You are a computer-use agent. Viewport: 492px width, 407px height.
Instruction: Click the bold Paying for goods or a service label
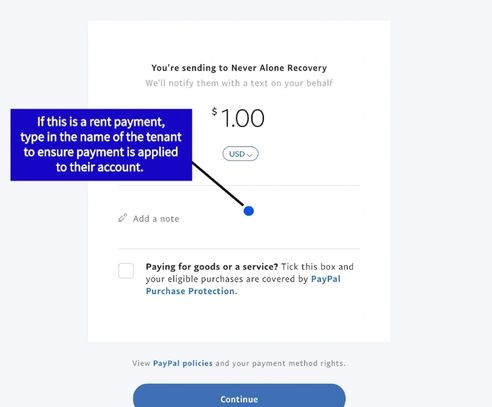point(212,267)
